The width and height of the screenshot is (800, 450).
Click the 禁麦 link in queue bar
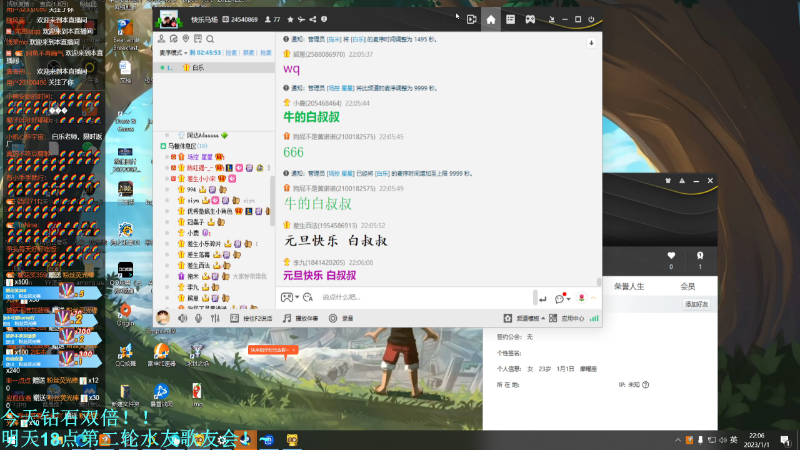coord(248,53)
